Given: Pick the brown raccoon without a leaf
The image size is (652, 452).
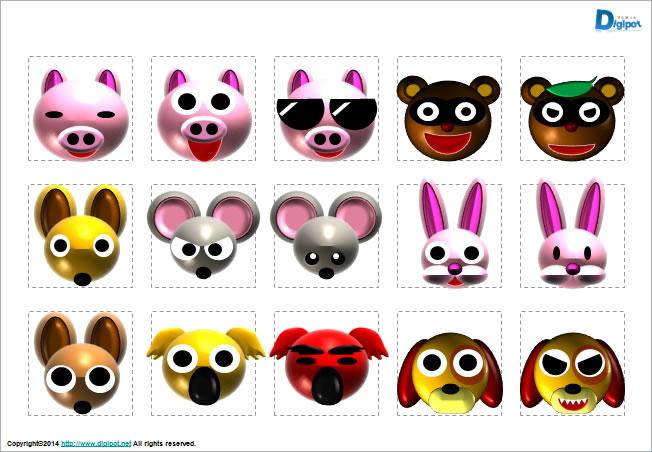Looking at the screenshot, I should coord(450,116).
